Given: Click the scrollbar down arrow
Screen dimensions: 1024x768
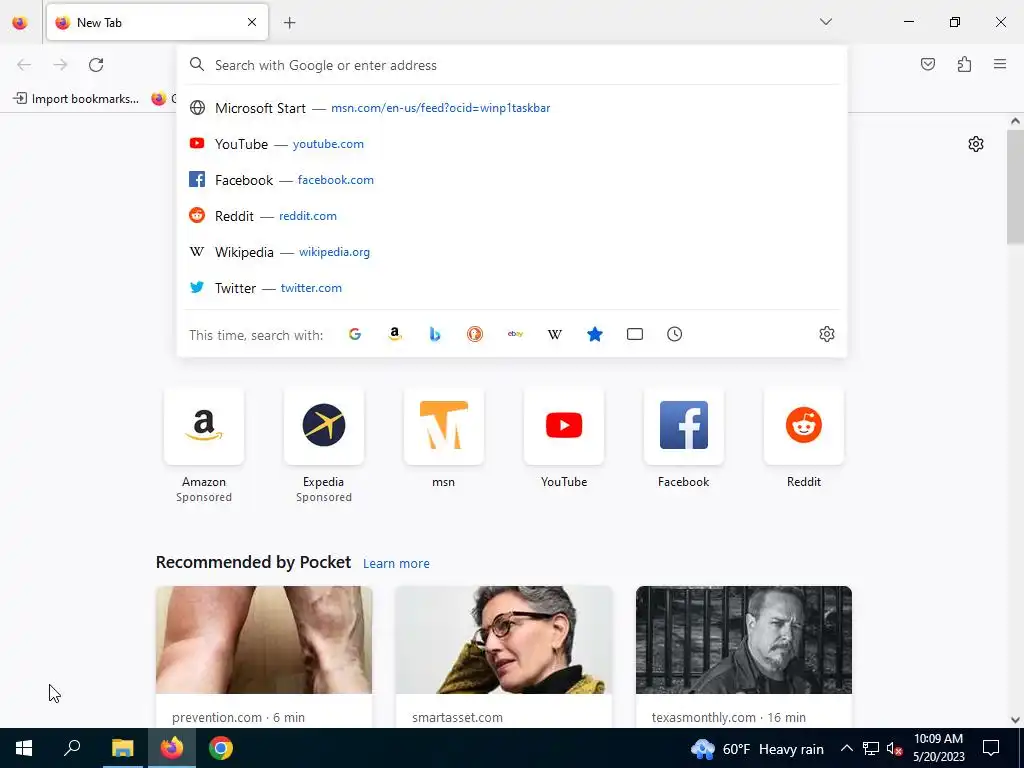Looking at the screenshot, I should click(x=1015, y=720).
